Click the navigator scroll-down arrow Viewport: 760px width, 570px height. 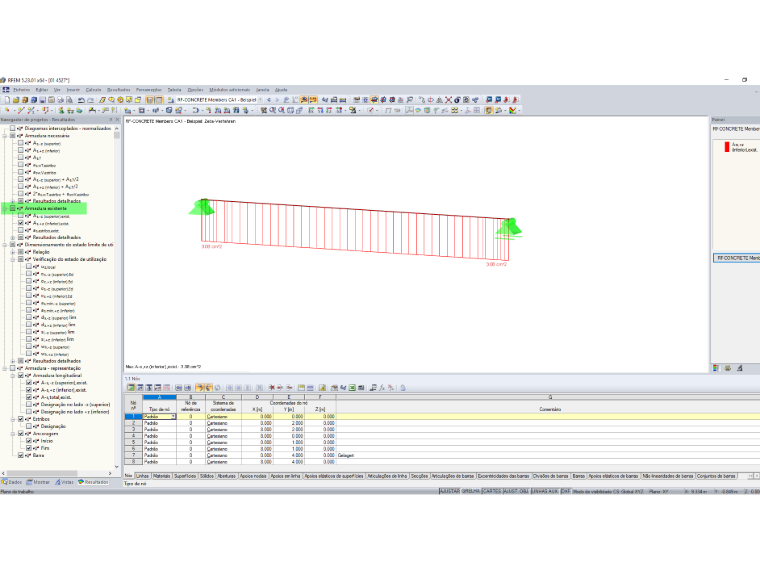pos(117,466)
